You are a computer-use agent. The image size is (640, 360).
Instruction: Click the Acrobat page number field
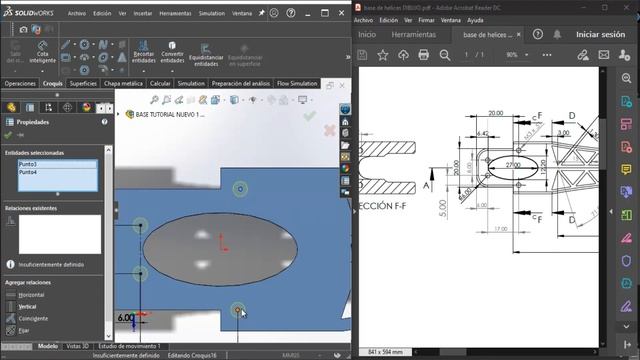pos(467,55)
